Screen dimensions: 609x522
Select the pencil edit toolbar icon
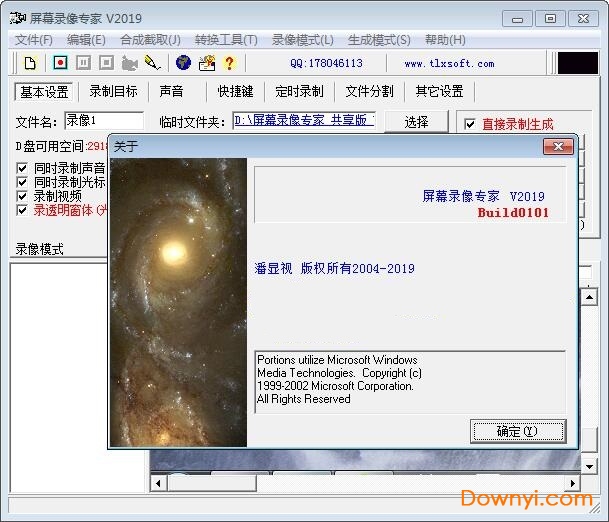click(x=152, y=63)
